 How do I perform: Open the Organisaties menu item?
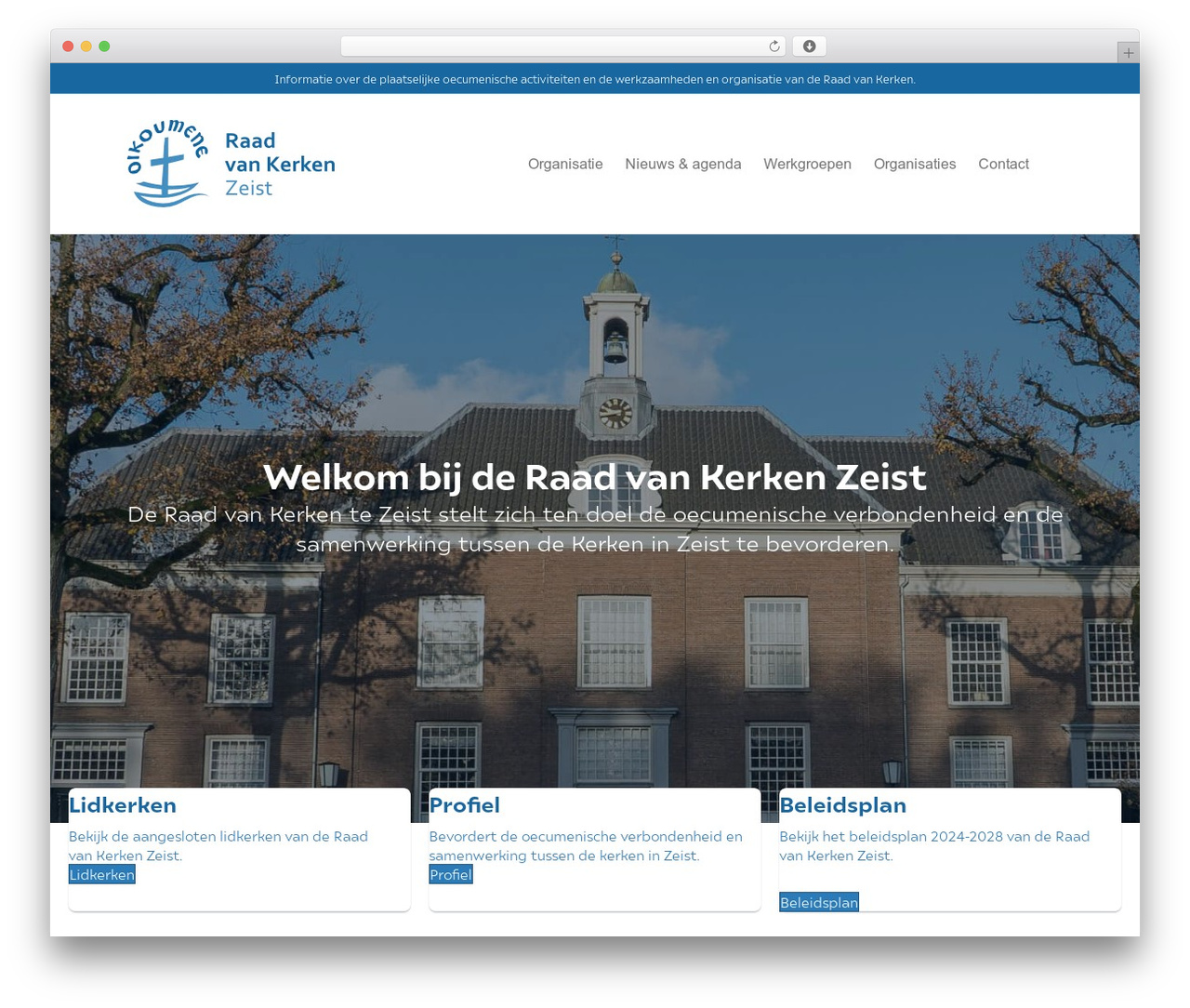915,164
